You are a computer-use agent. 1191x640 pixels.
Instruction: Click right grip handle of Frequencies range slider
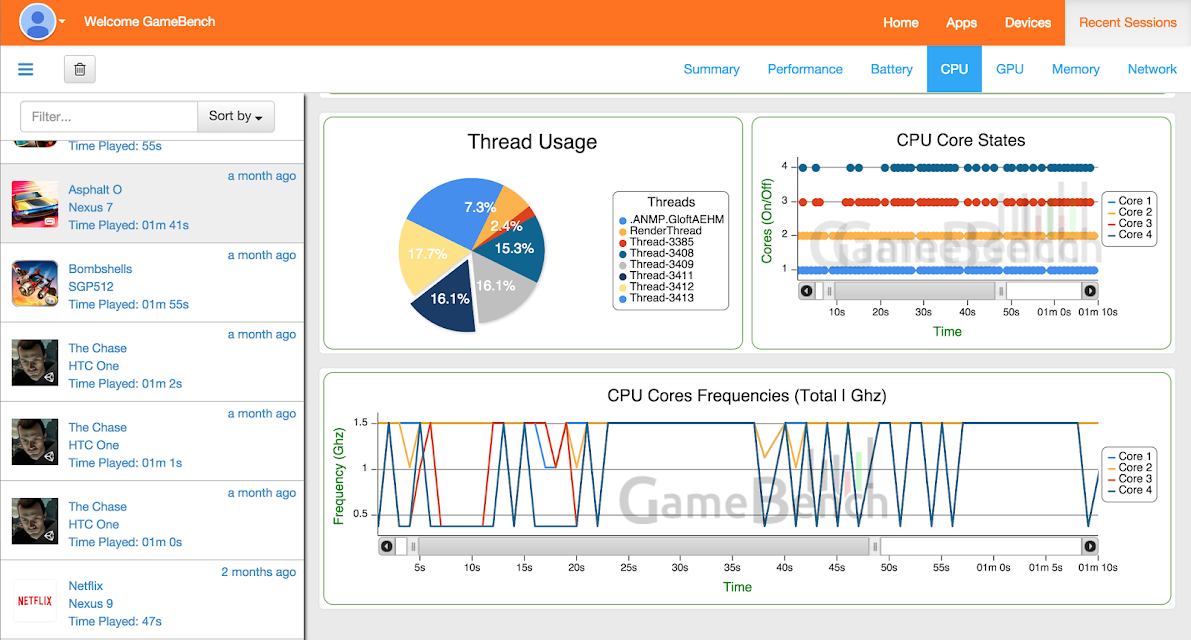coord(875,546)
